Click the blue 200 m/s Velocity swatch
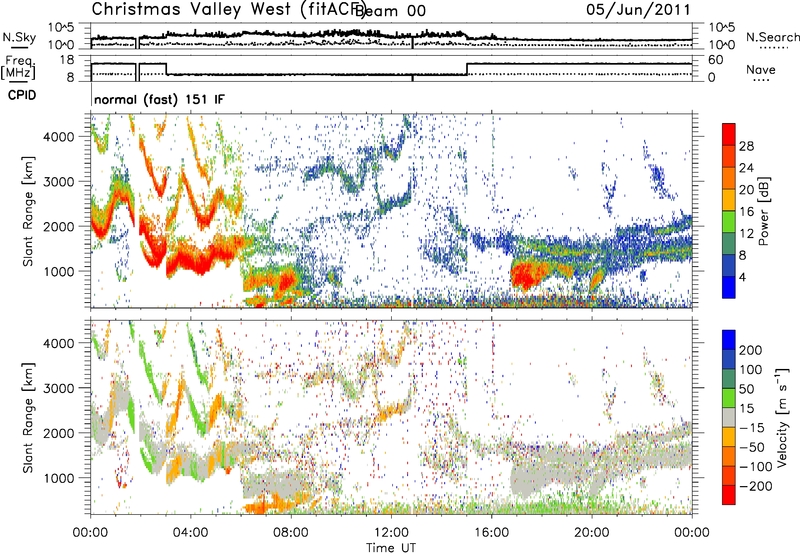This screenshot has width=800, height=554. tap(729, 340)
